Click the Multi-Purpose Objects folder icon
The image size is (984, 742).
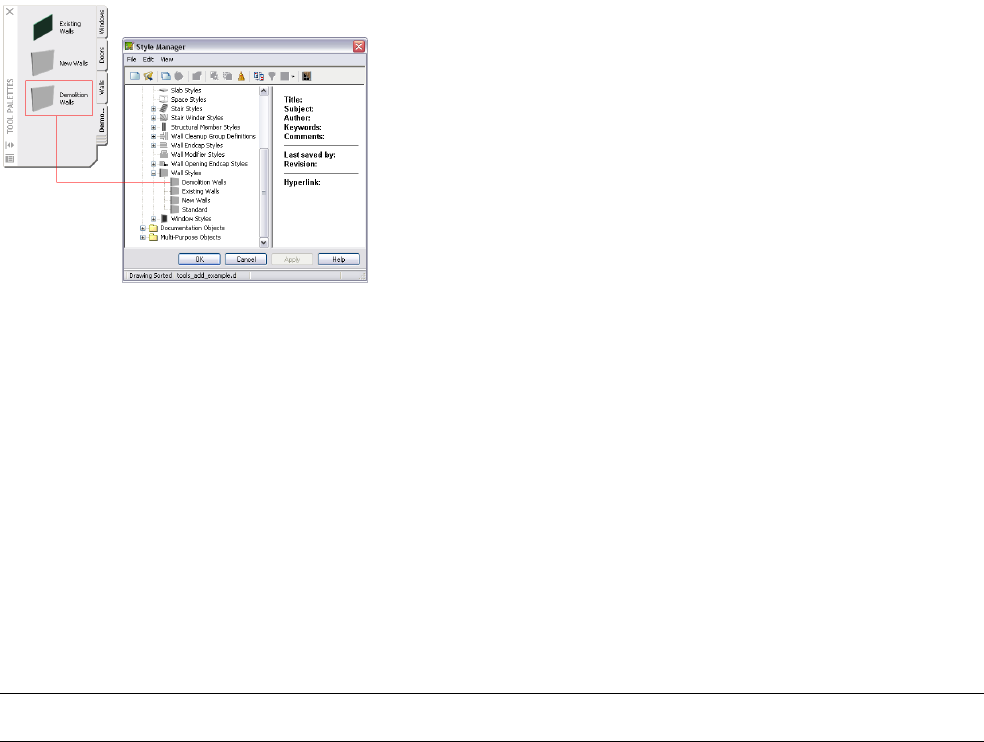[153, 237]
